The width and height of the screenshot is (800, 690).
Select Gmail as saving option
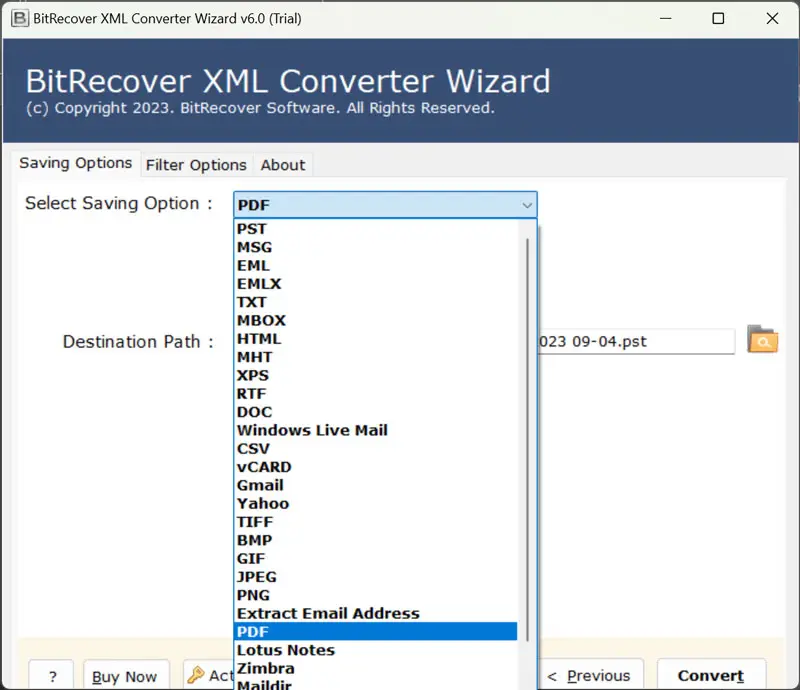(x=376, y=485)
